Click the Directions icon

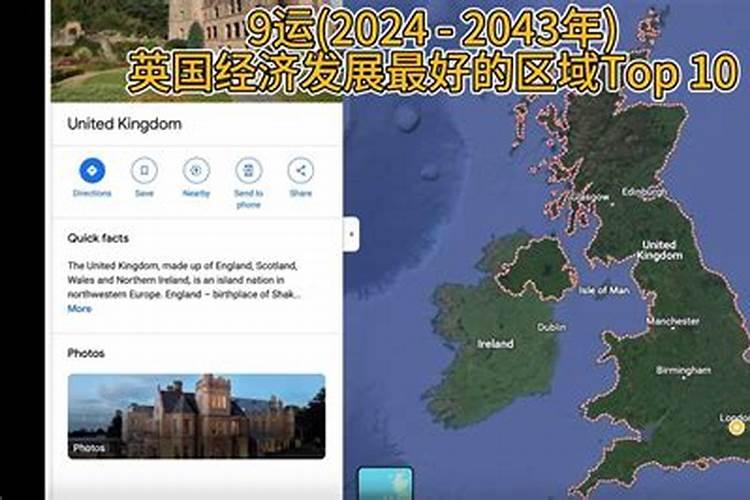click(92, 170)
